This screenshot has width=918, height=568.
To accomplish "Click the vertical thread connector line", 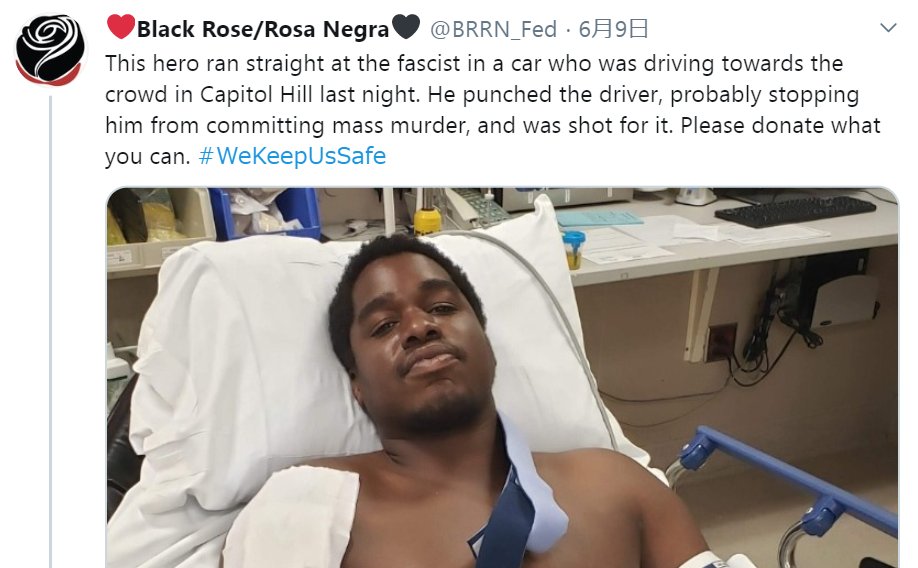I will [50, 331].
